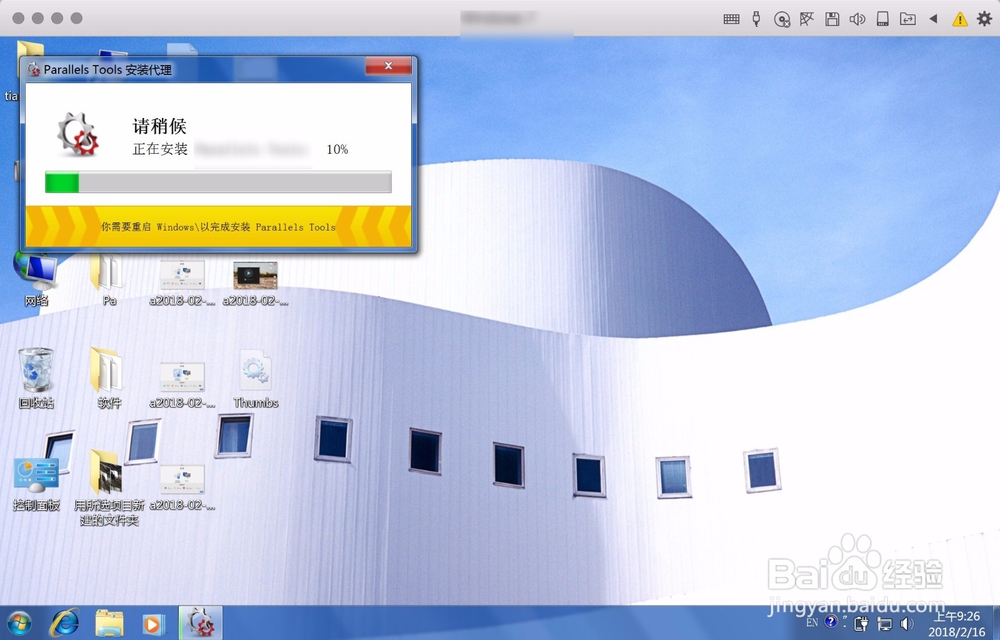The width and height of the screenshot is (1000, 640).
Task: Select the 软件 folder icon
Action: coord(108,378)
